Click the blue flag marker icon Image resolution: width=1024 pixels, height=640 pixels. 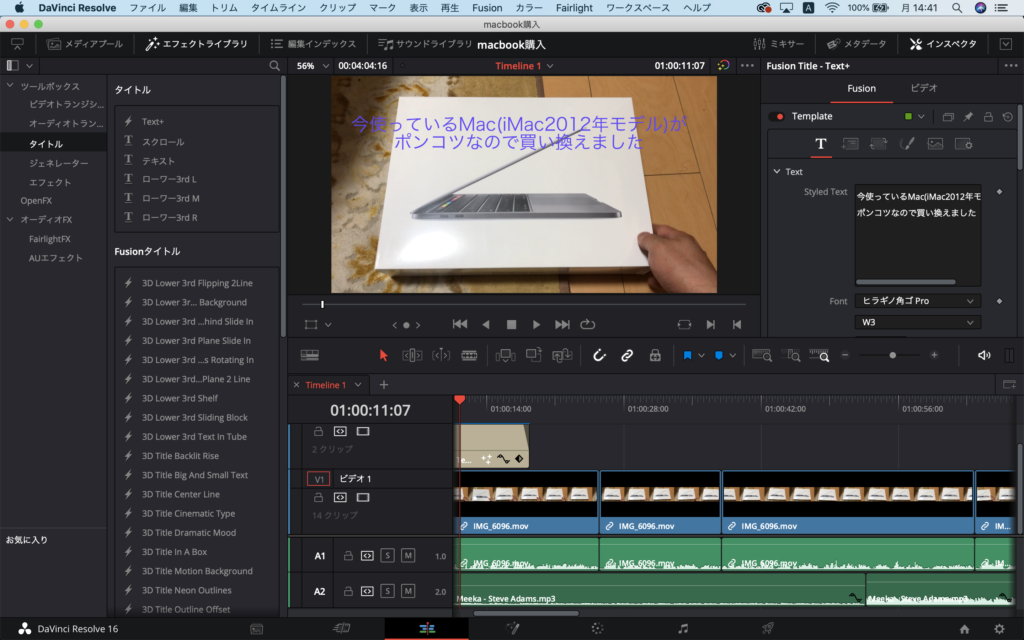pyautogui.click(x=688, y=355)
